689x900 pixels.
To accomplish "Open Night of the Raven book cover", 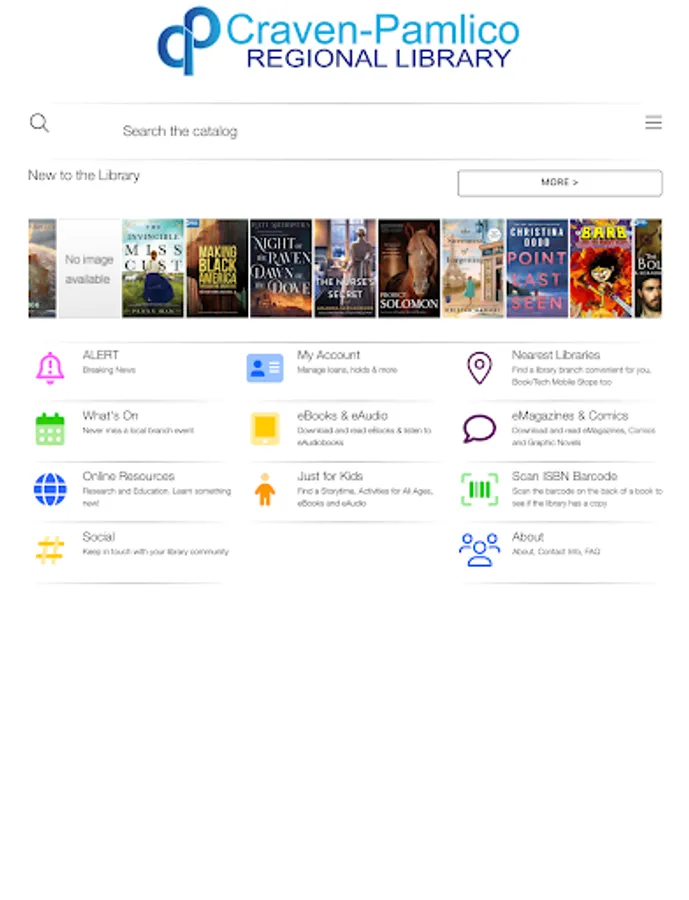I will point(281,268).
